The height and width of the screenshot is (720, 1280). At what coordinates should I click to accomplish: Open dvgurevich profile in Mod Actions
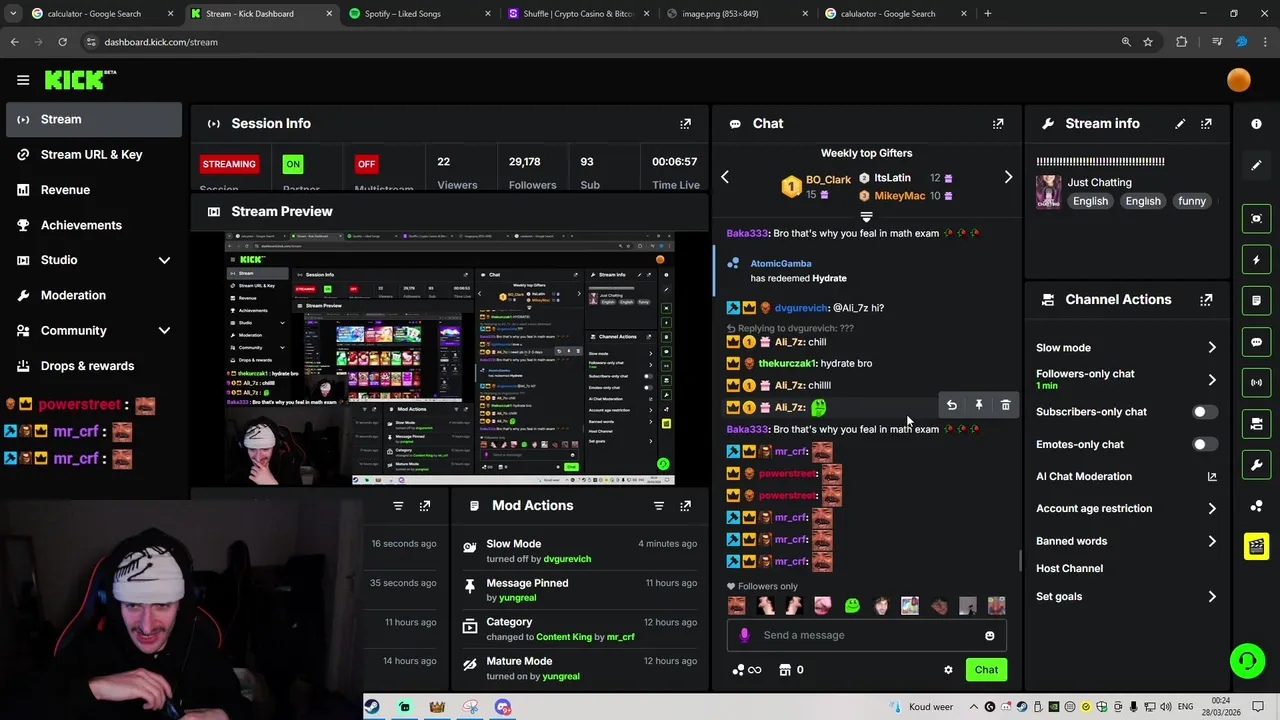(567, 559)
